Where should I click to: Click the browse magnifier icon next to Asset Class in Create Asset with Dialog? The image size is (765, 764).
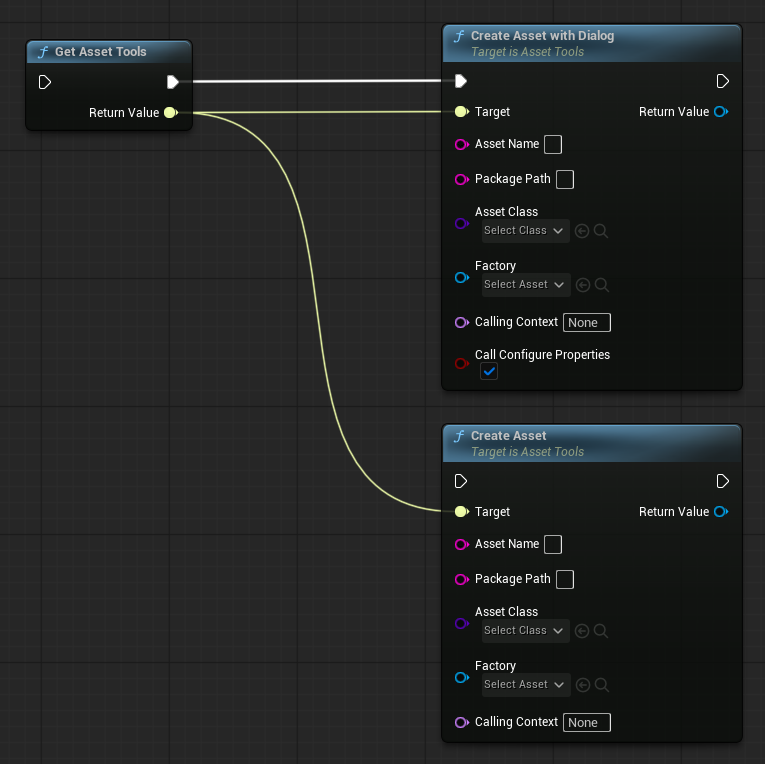pos(602,231)
